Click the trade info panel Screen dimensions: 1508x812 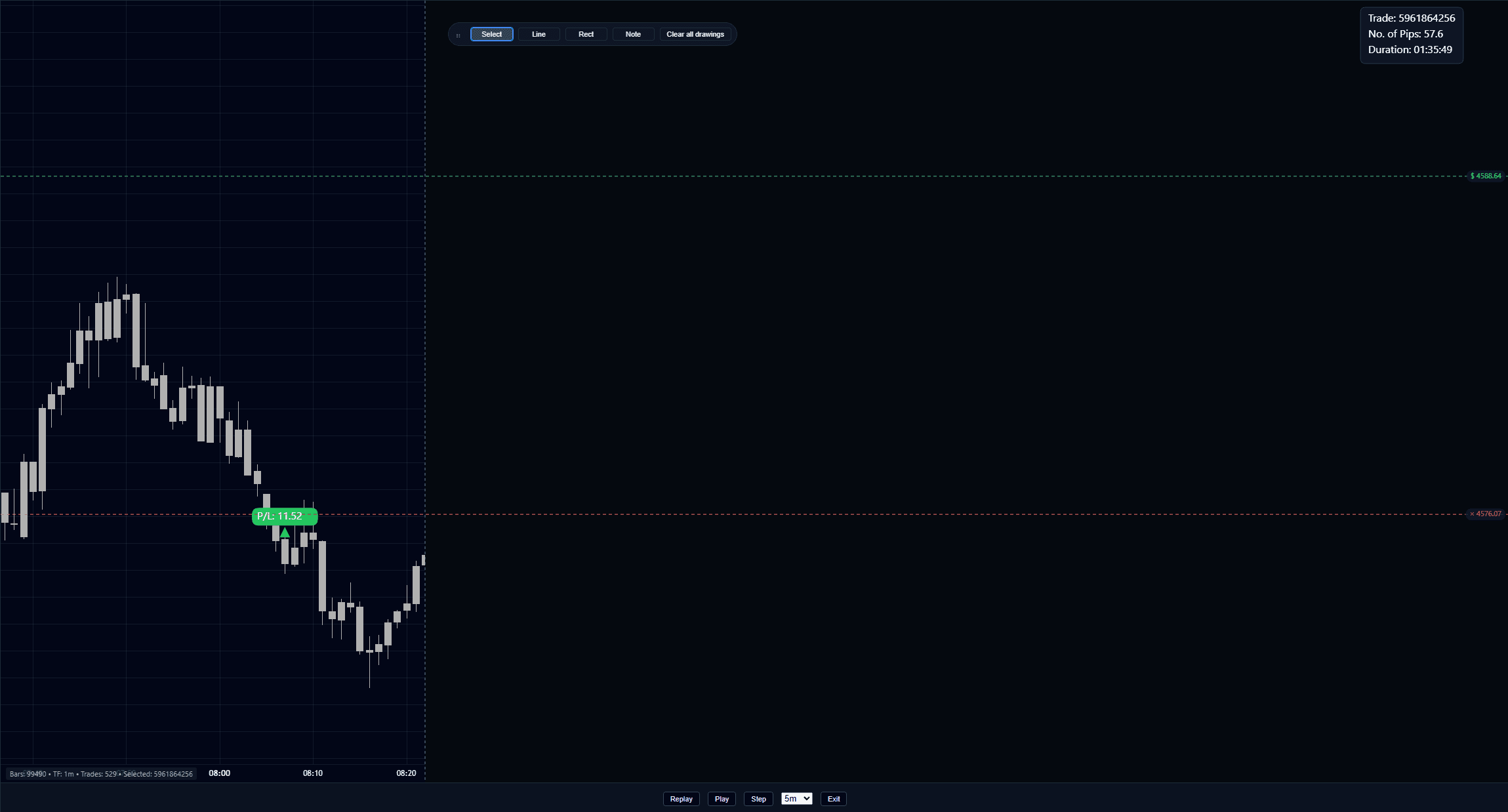click(1411, 35)
